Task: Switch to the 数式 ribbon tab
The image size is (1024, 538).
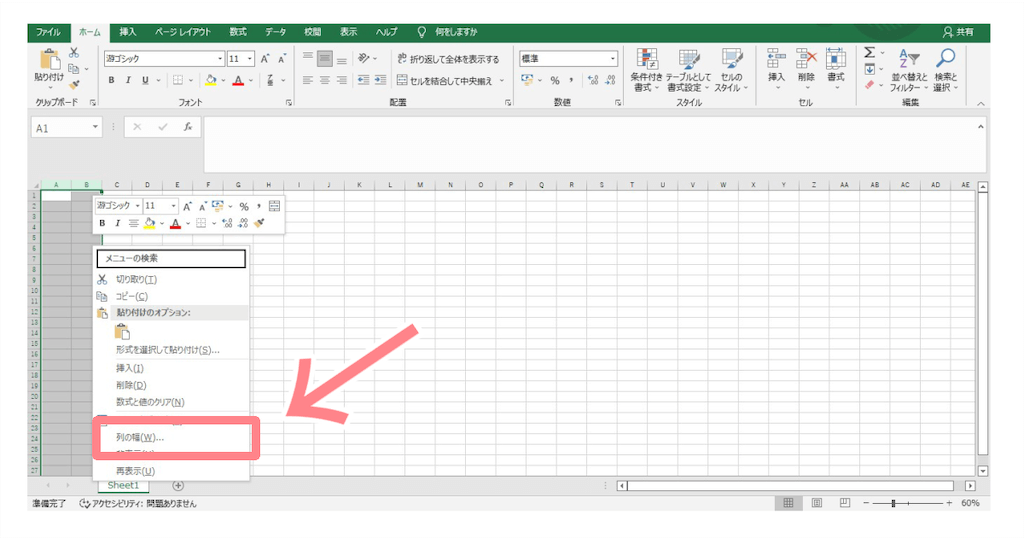Action: pyautogui.click(x=238, y=32)
